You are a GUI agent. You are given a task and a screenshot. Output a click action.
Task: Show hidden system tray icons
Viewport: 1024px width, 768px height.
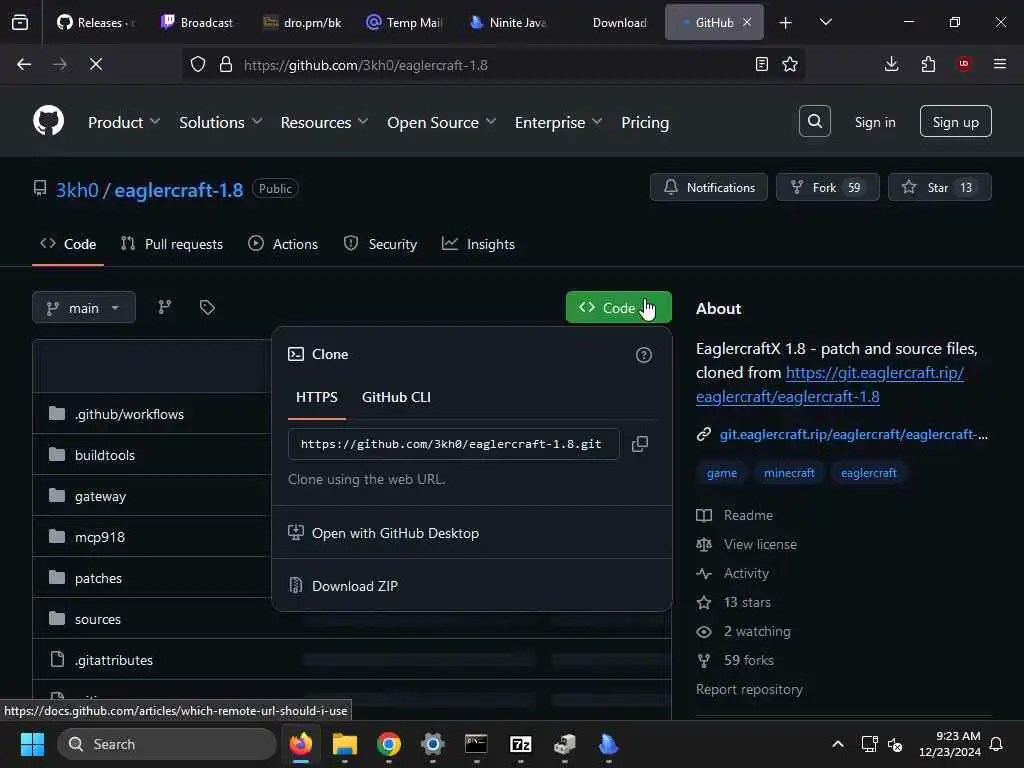[x=838, y=744]
